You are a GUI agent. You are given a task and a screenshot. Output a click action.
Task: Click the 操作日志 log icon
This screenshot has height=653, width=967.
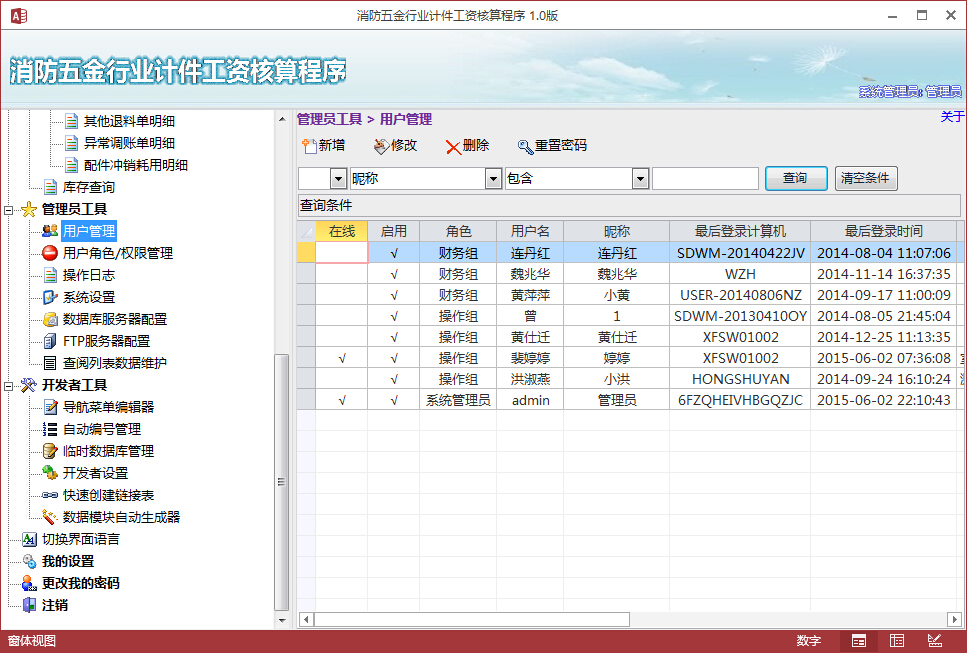click(51, 275)
